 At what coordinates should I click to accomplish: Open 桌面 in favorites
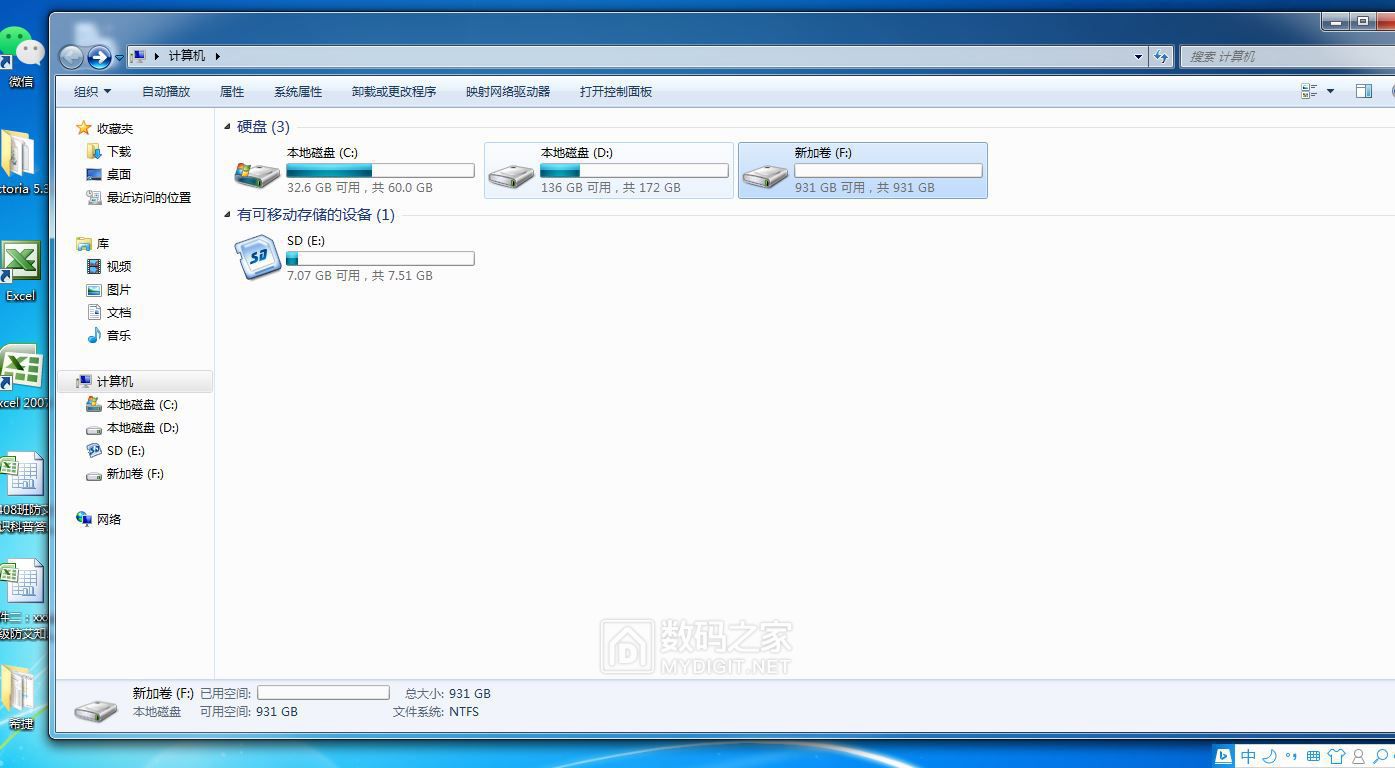(118, 174)
